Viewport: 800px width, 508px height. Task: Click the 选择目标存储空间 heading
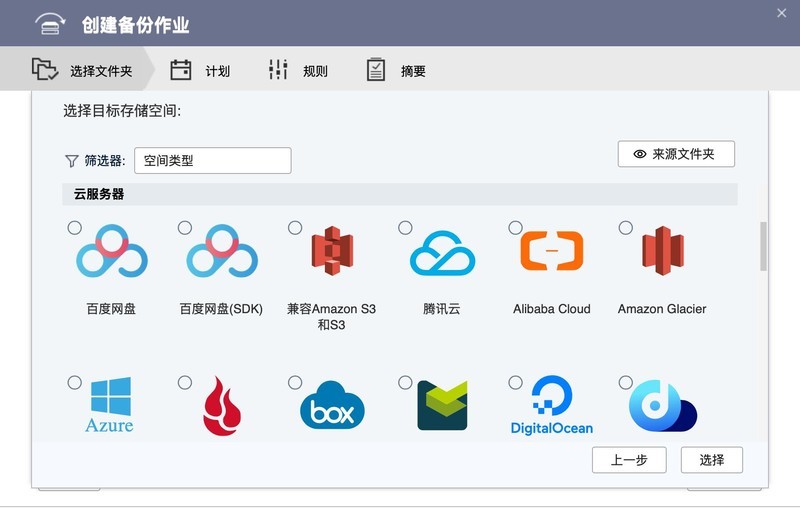122,111
